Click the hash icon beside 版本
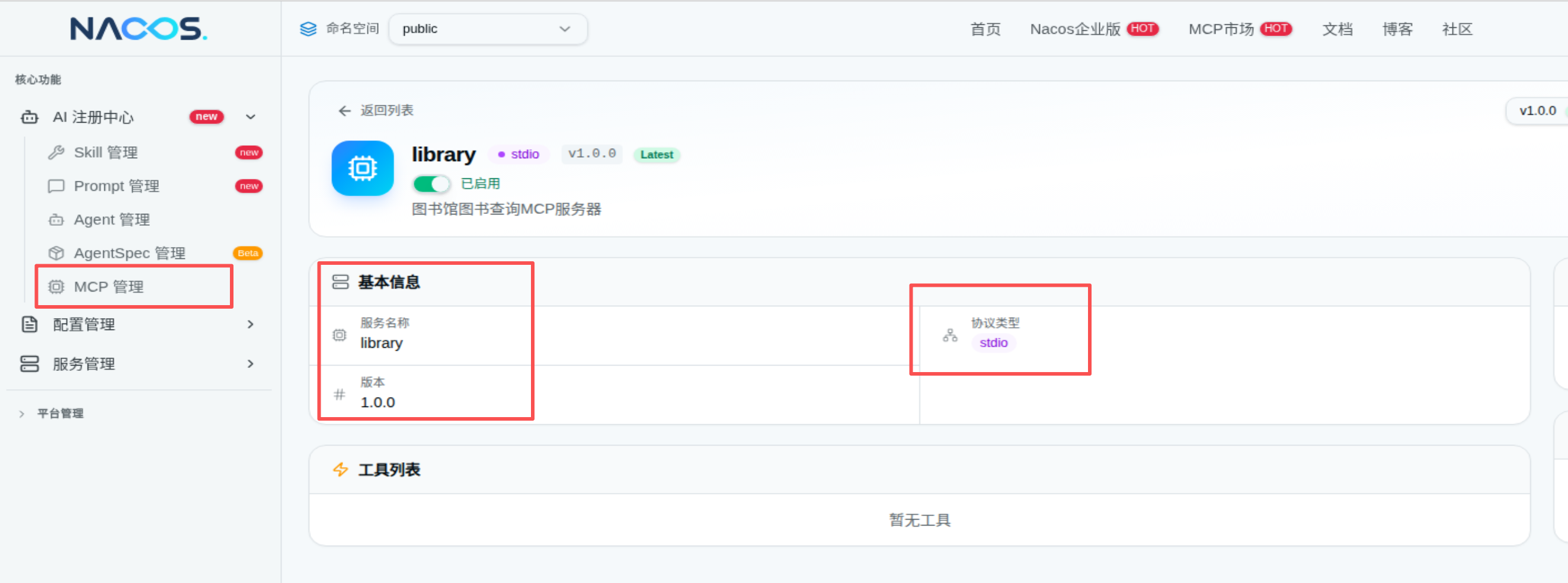Viewport: 1568px width, 583px height. click(340, 395)
